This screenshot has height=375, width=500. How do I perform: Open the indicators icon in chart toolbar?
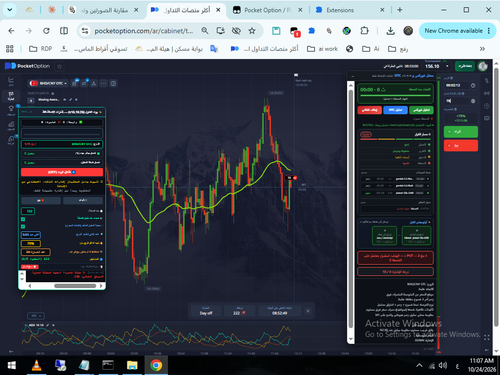click(x=84, y=83)
